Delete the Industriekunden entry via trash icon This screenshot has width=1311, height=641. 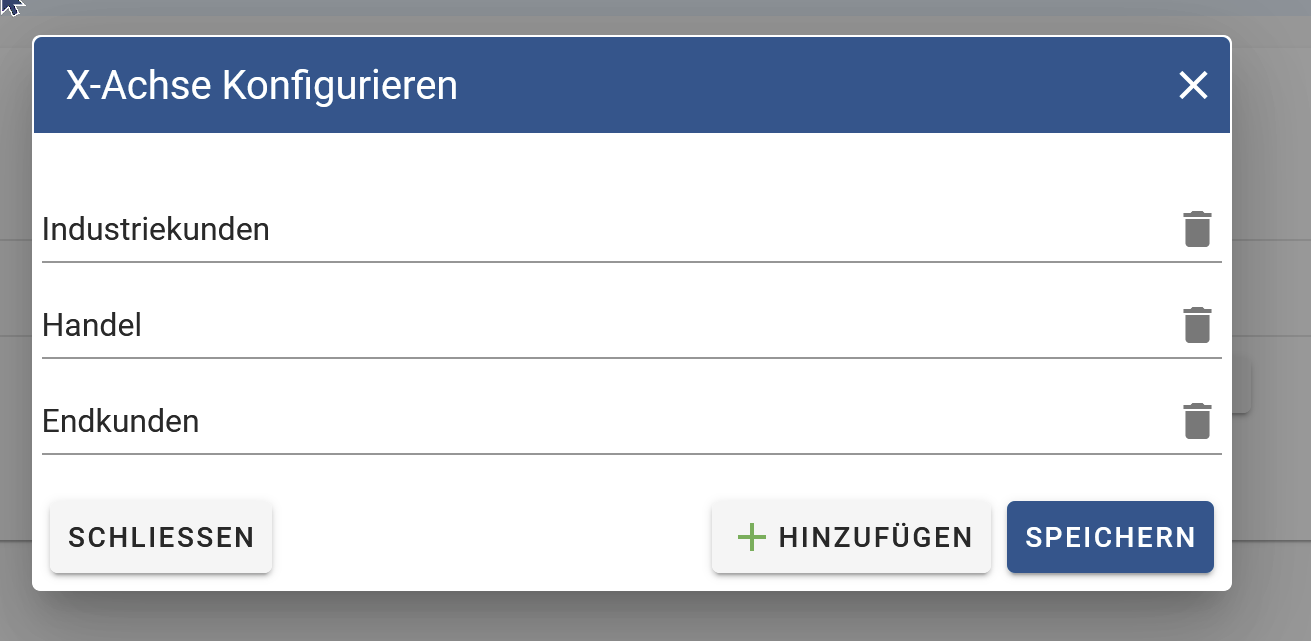(1197, 229)
